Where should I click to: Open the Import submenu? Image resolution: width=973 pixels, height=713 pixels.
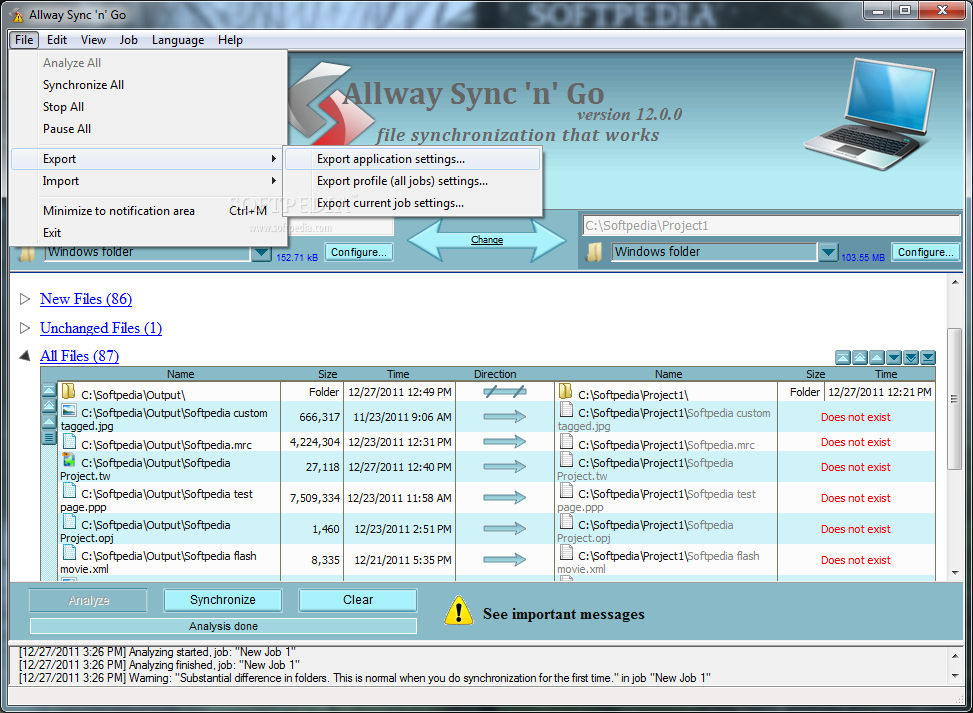pos(146,181)
